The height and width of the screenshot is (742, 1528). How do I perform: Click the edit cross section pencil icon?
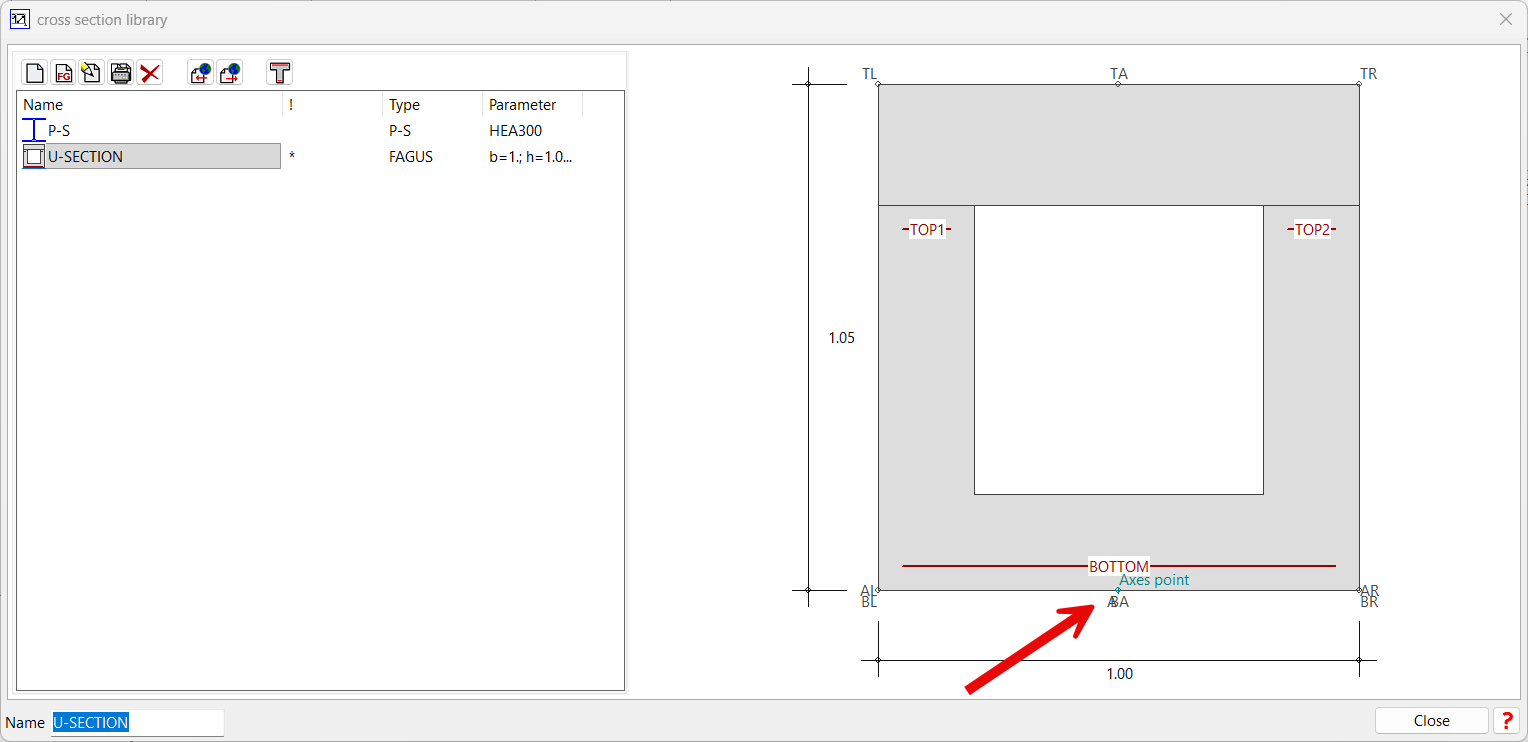[x=91, y=72]
